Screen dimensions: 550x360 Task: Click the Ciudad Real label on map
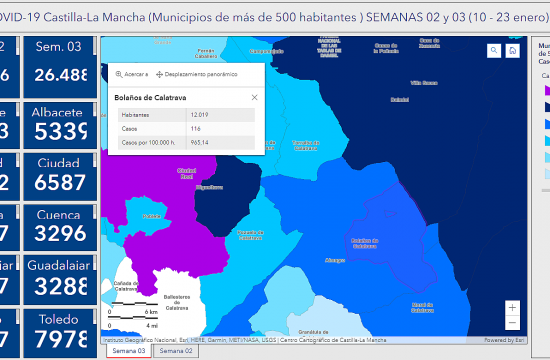coord(187,173)
